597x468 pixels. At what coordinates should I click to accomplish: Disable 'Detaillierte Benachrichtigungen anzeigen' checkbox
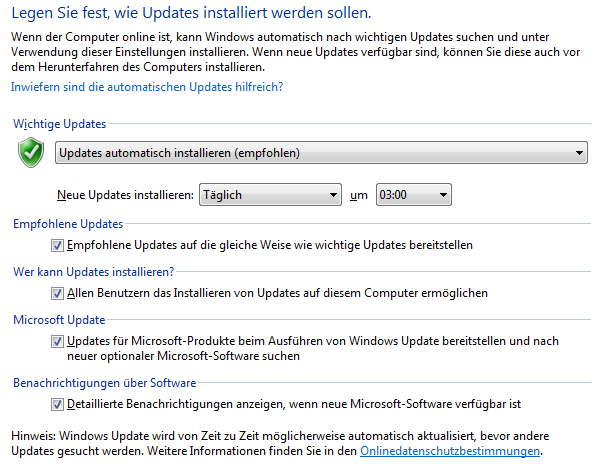pos(57,404)
